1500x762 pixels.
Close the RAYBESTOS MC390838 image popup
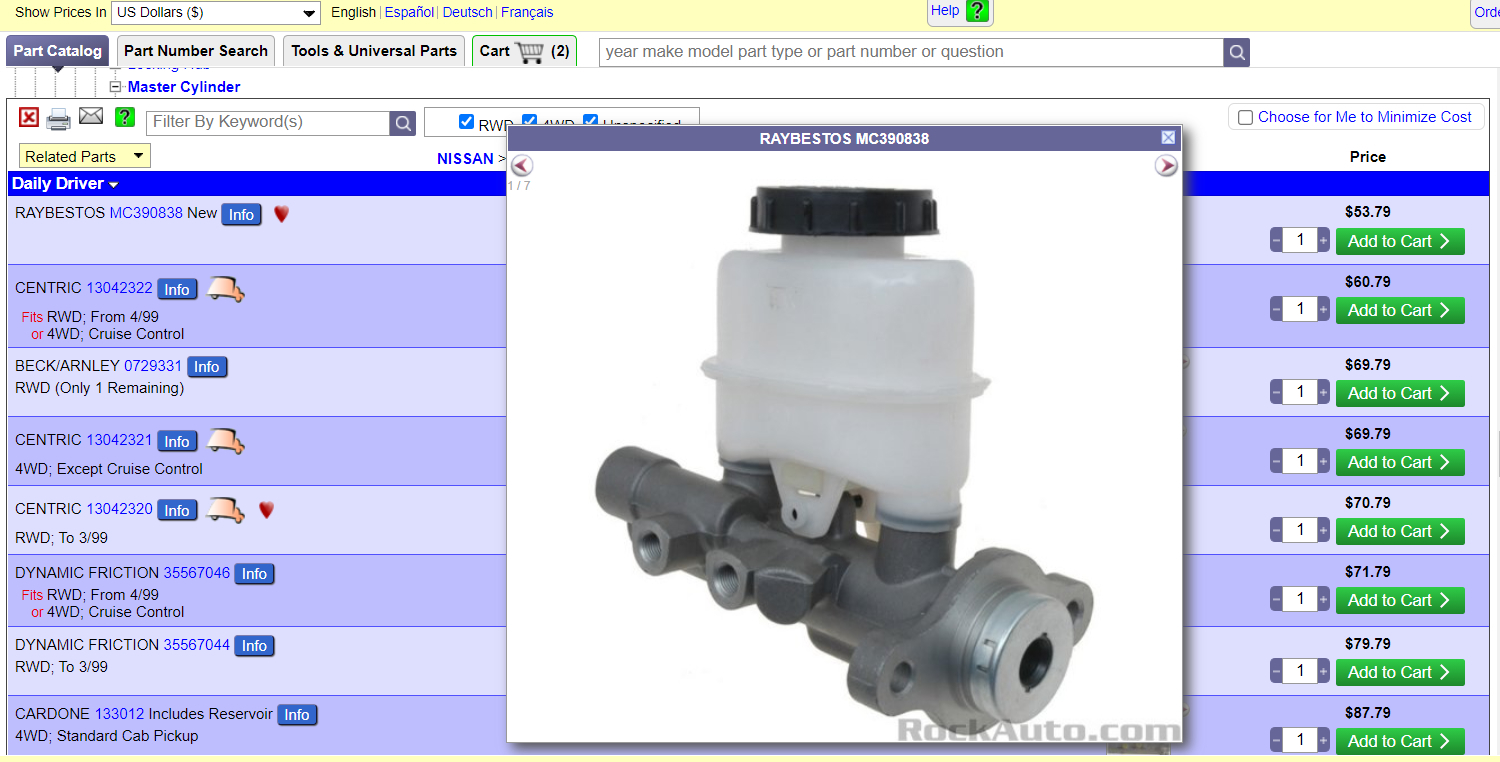tap(1168, 138)
